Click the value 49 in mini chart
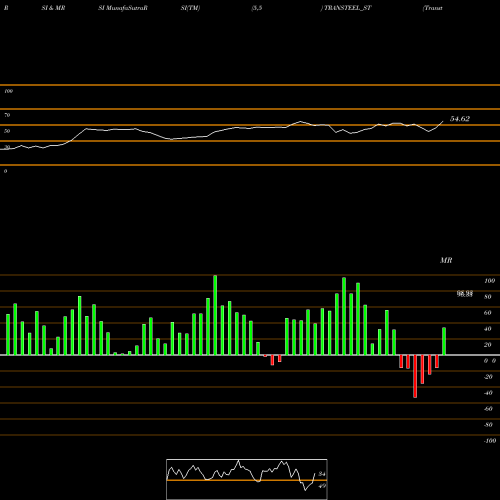Viewport: 500px width, 500px height. point(322,486)
